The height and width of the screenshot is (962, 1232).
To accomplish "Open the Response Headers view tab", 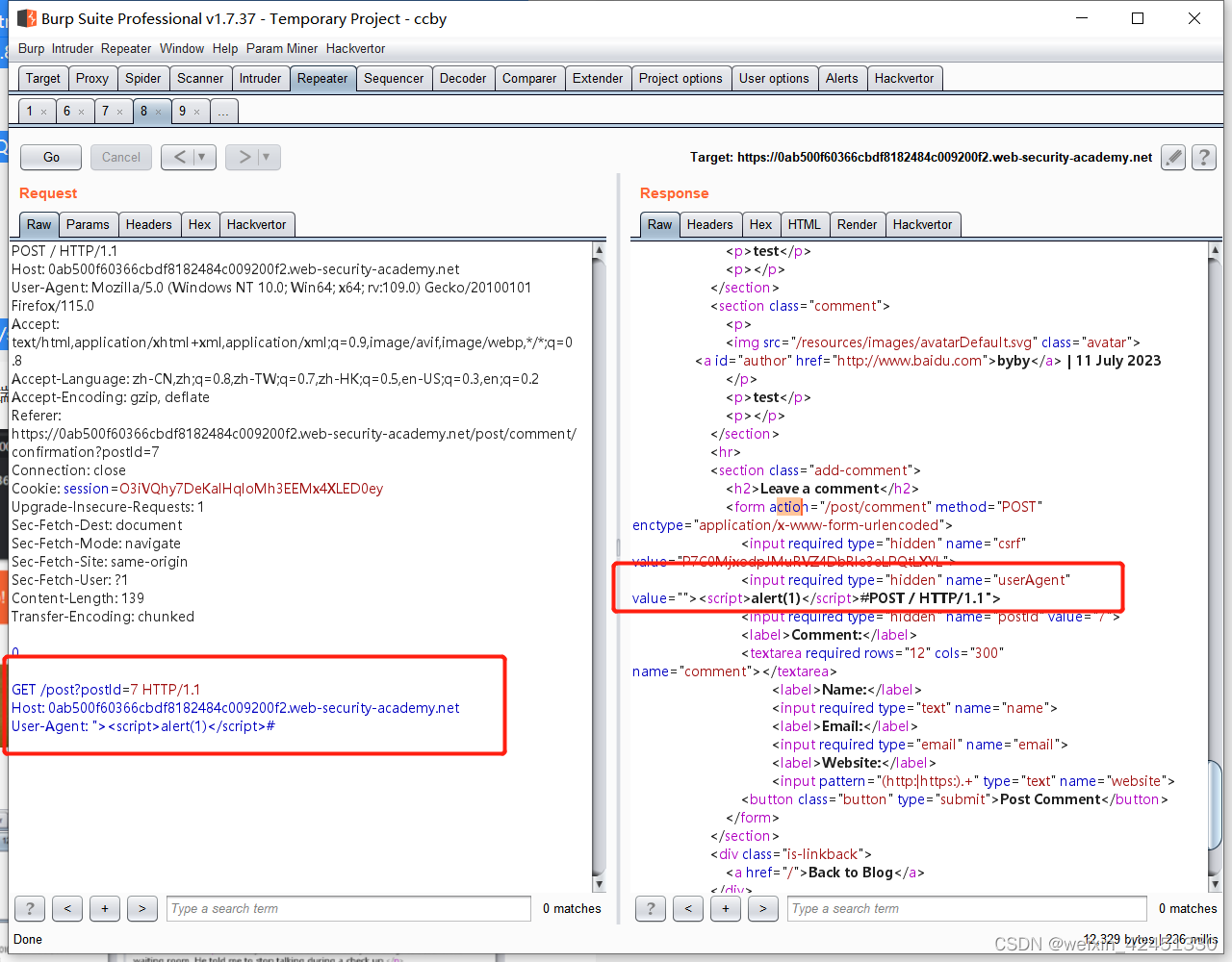I will coord(709,224).
